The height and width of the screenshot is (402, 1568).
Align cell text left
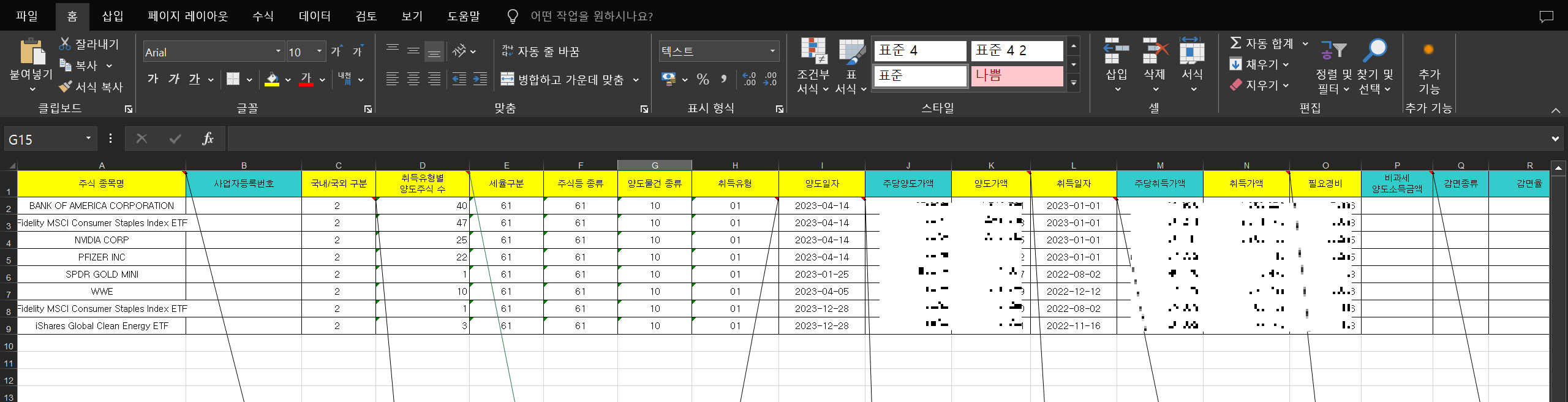393,79
